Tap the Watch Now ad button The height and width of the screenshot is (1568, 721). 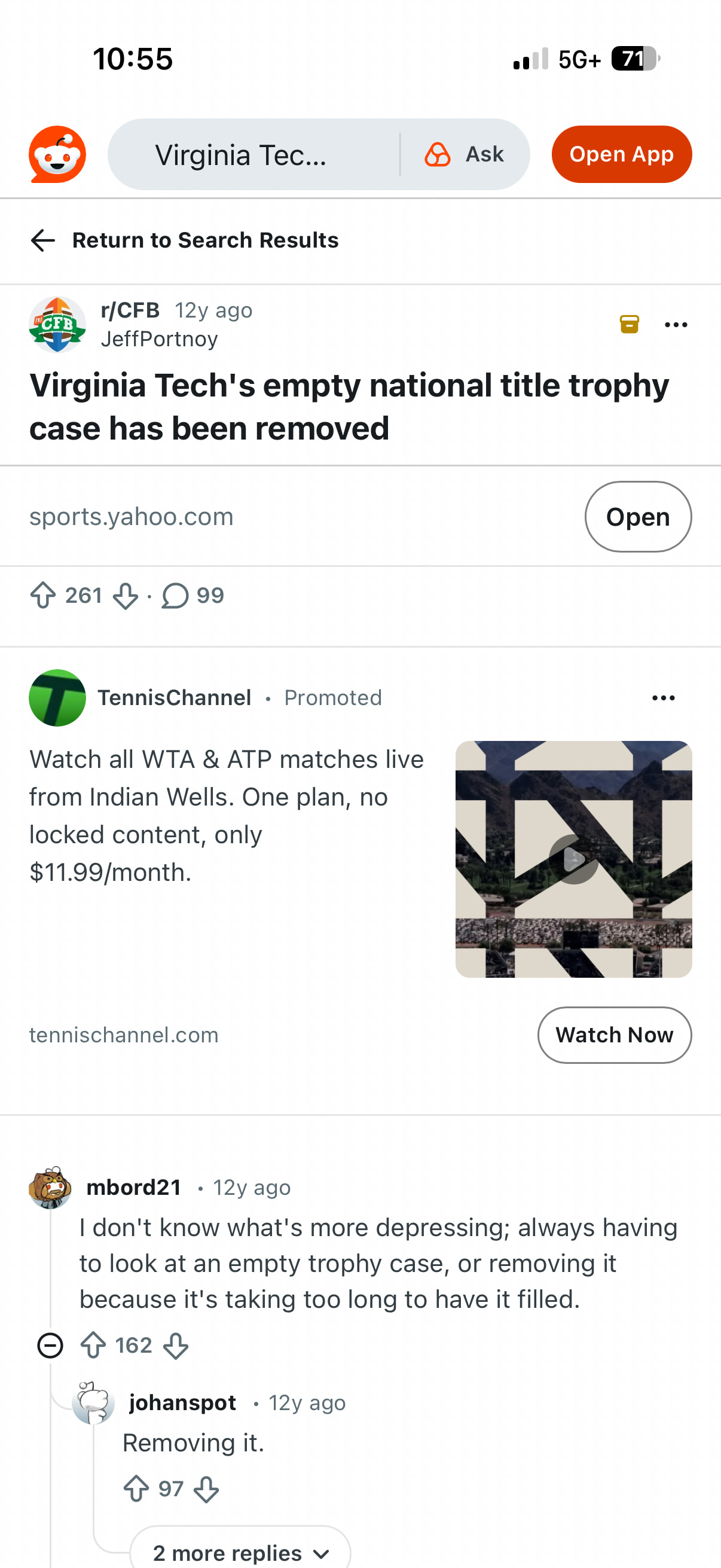click(x=614, y=1035)
